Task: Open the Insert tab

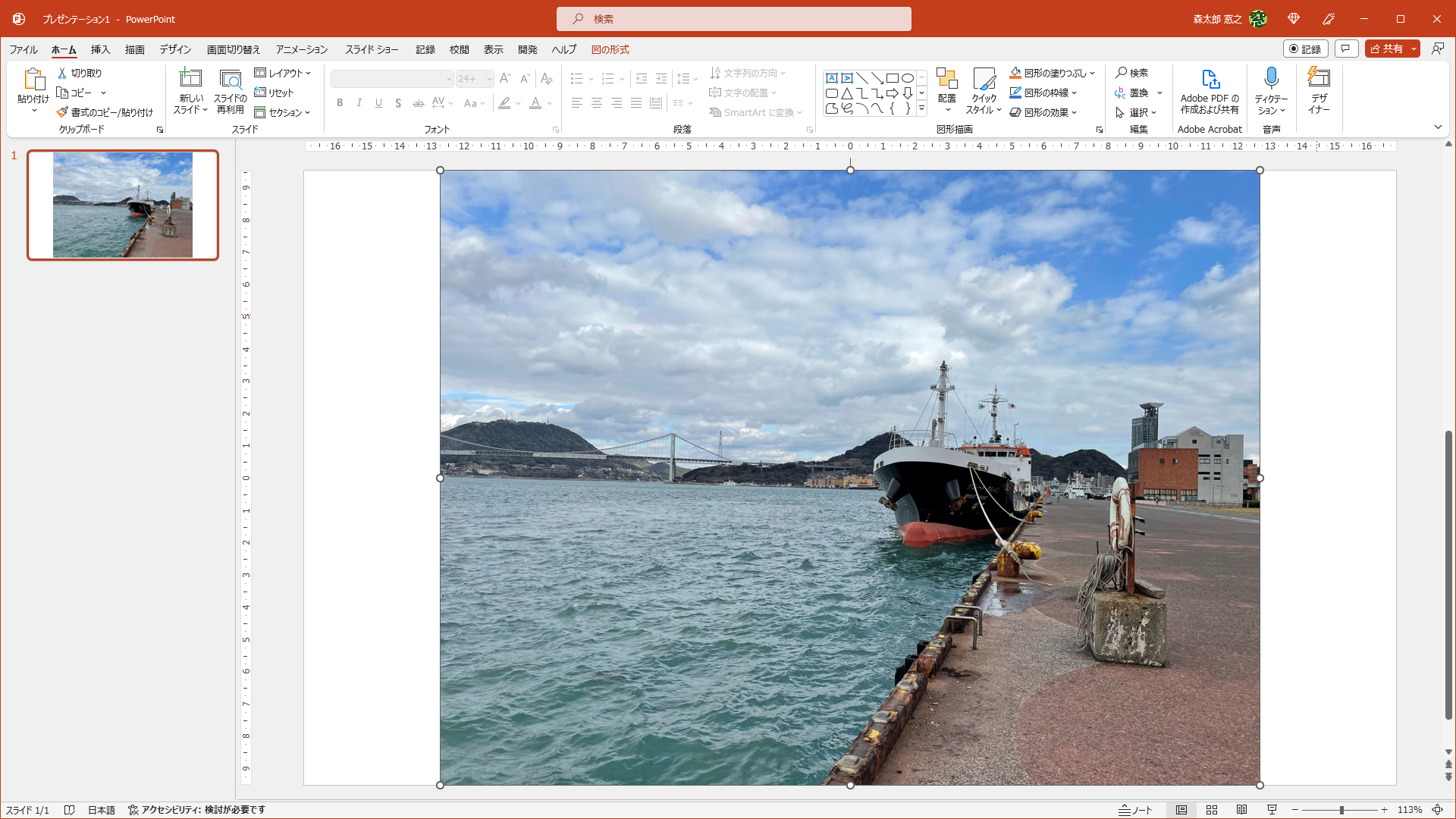Action: pyautogui.click(x=100, y=49)
